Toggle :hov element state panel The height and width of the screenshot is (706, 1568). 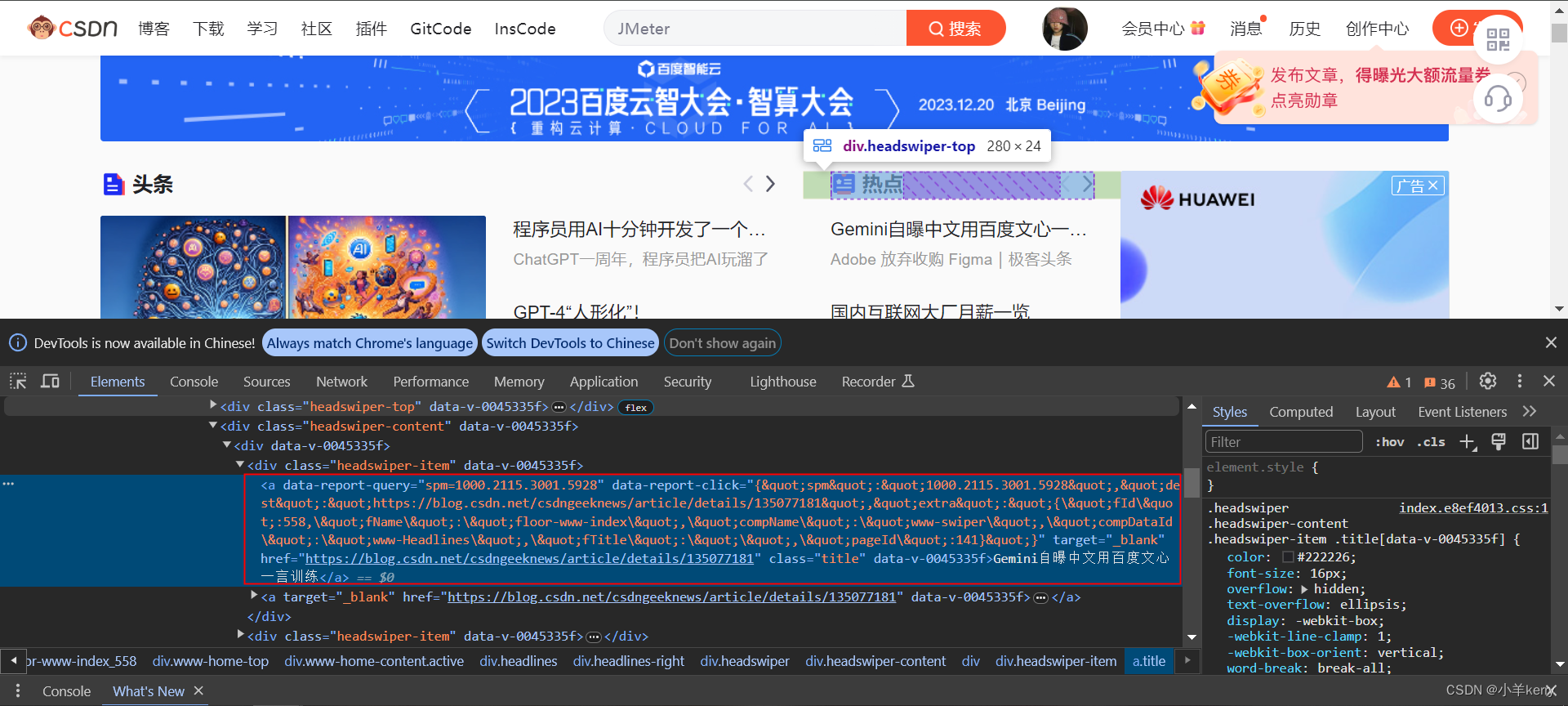1389,442
